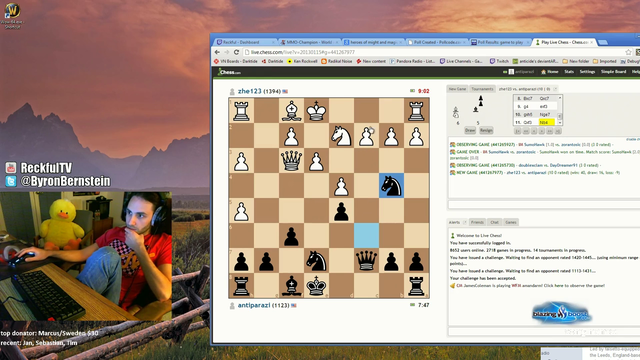Select the white pawn on d4

click(x=341, y=186)
